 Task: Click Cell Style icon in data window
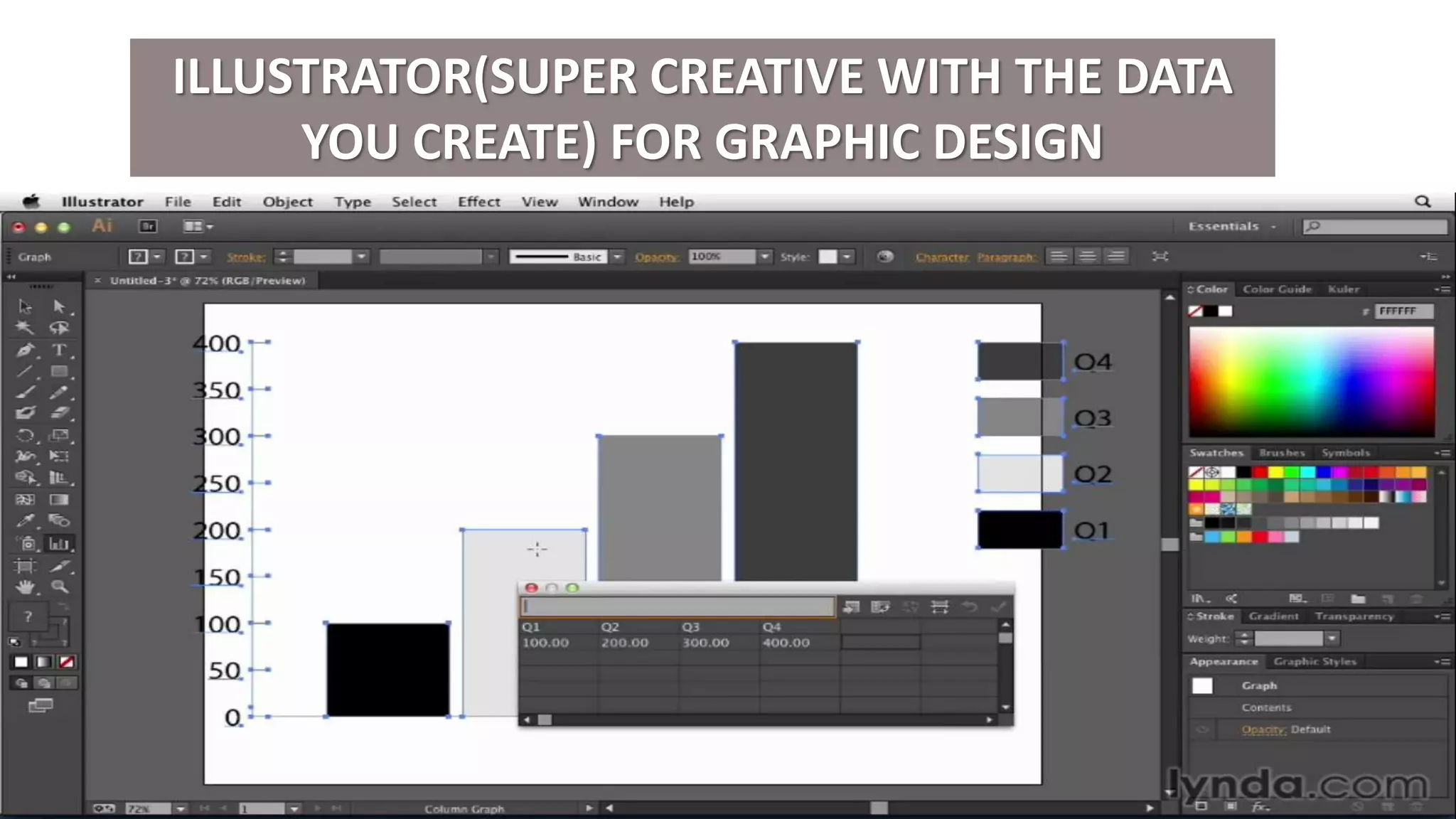tap(940, 606)
